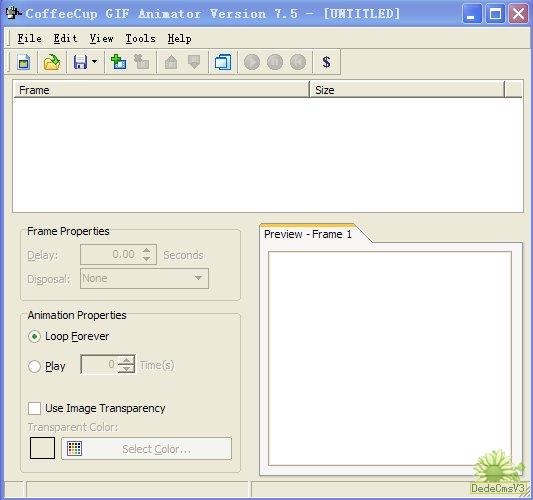Click the Select Color button

click(147, 449)
